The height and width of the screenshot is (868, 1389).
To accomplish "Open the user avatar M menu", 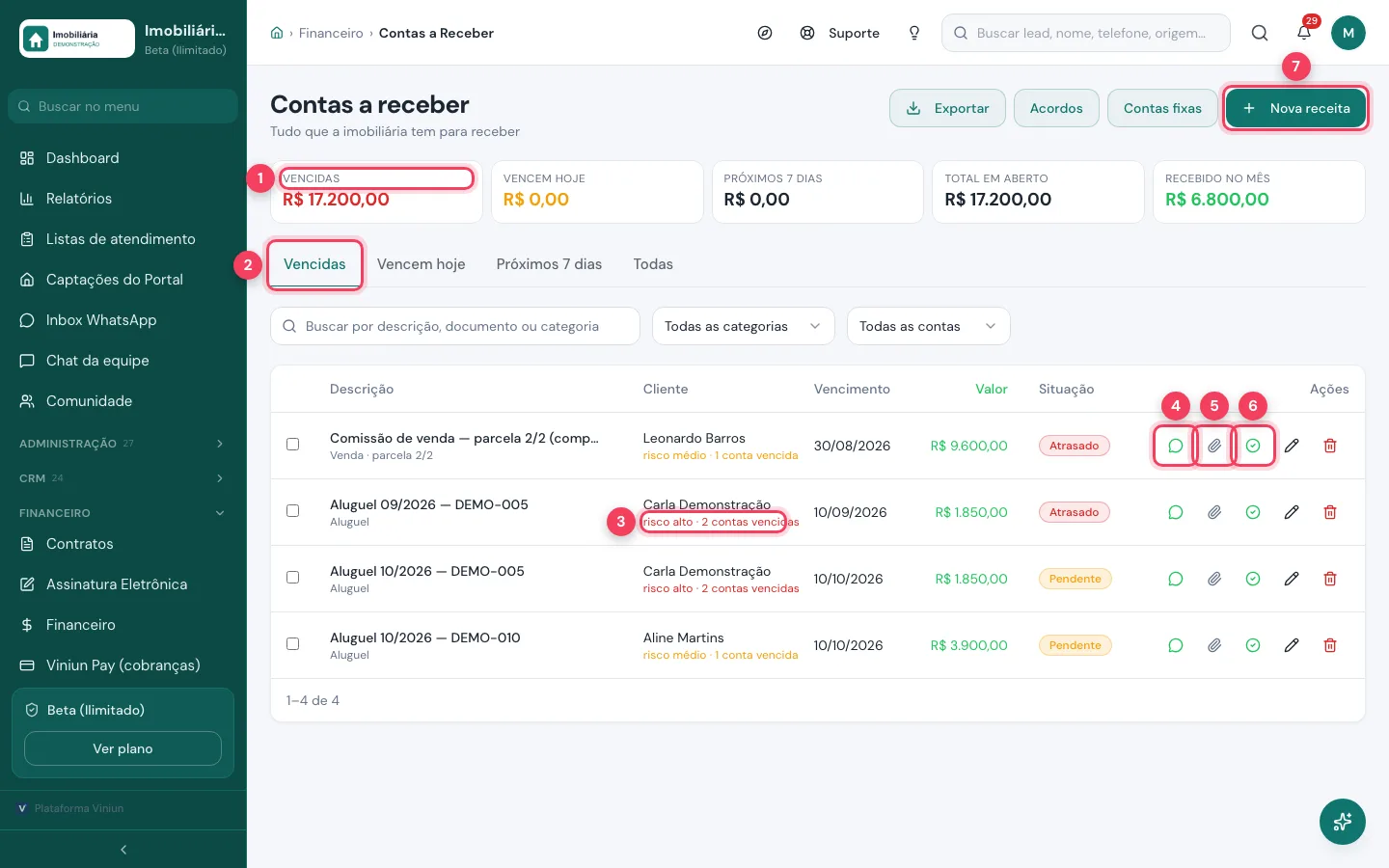I will point(1348,33).
